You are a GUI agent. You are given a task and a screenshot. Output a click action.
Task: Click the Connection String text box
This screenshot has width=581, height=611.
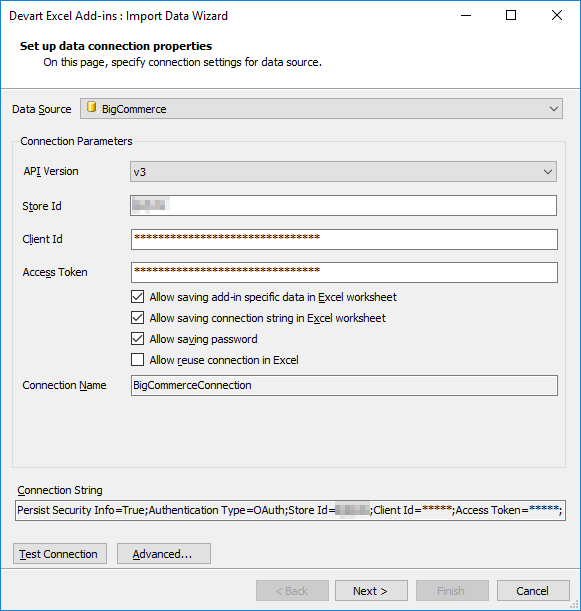point(290,510)
